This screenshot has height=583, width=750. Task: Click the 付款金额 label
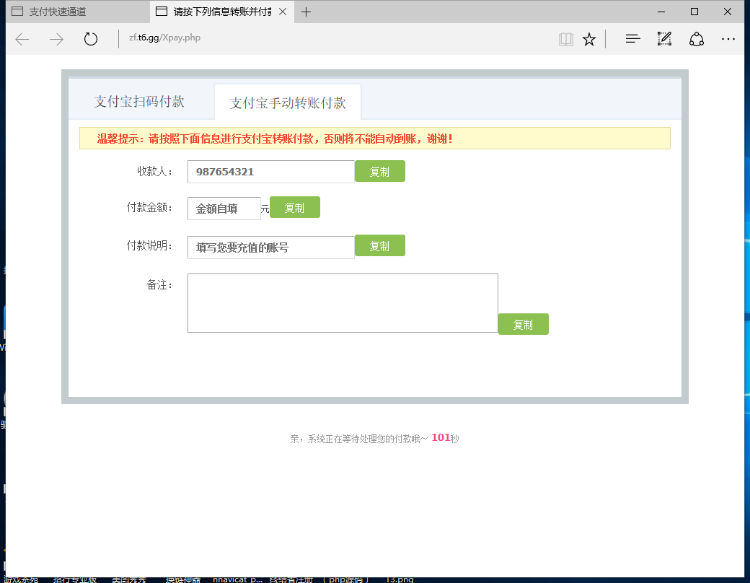(x=149, y=208)
